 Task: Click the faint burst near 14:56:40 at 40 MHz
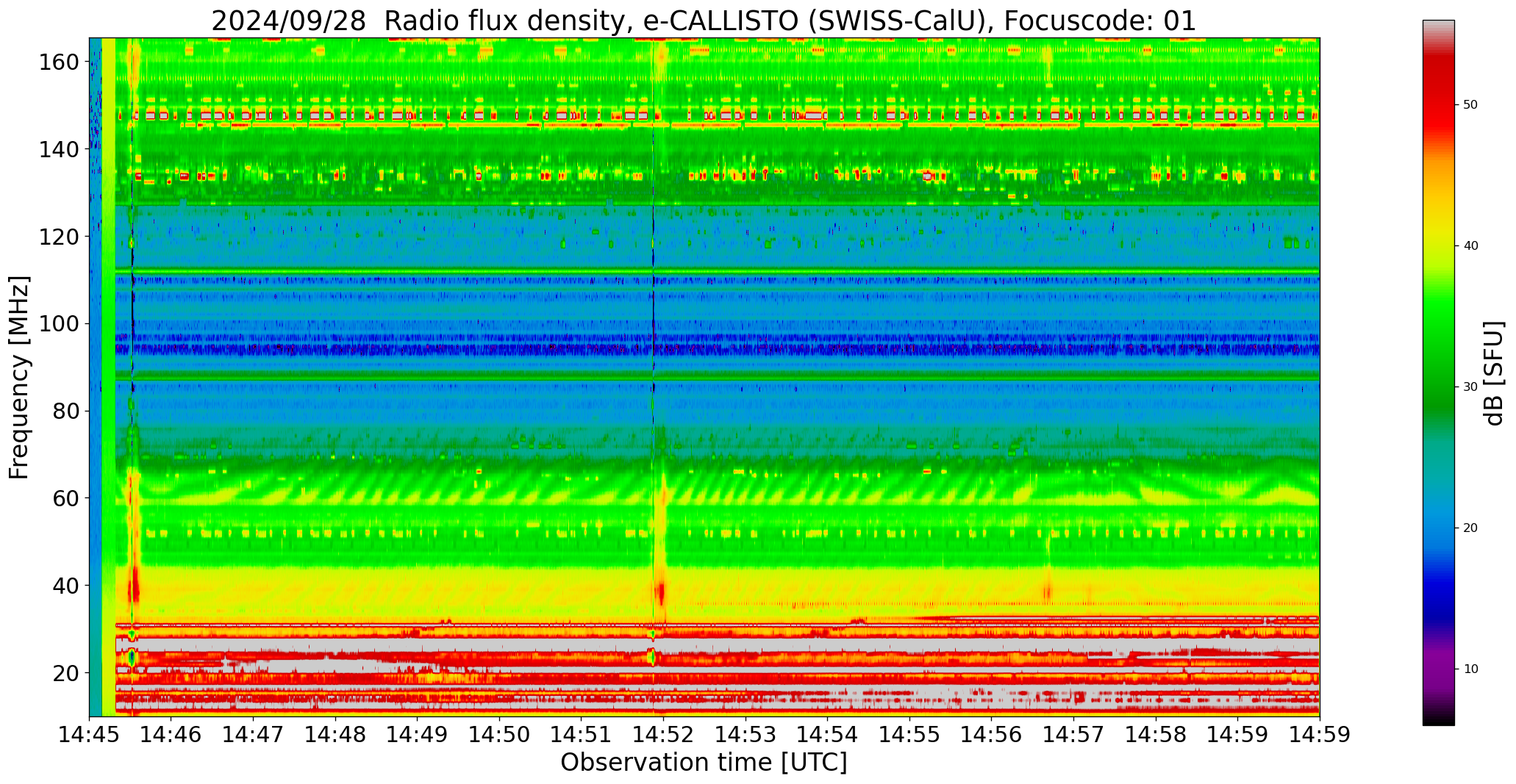pyautogui.click(x=1048, y=590)
